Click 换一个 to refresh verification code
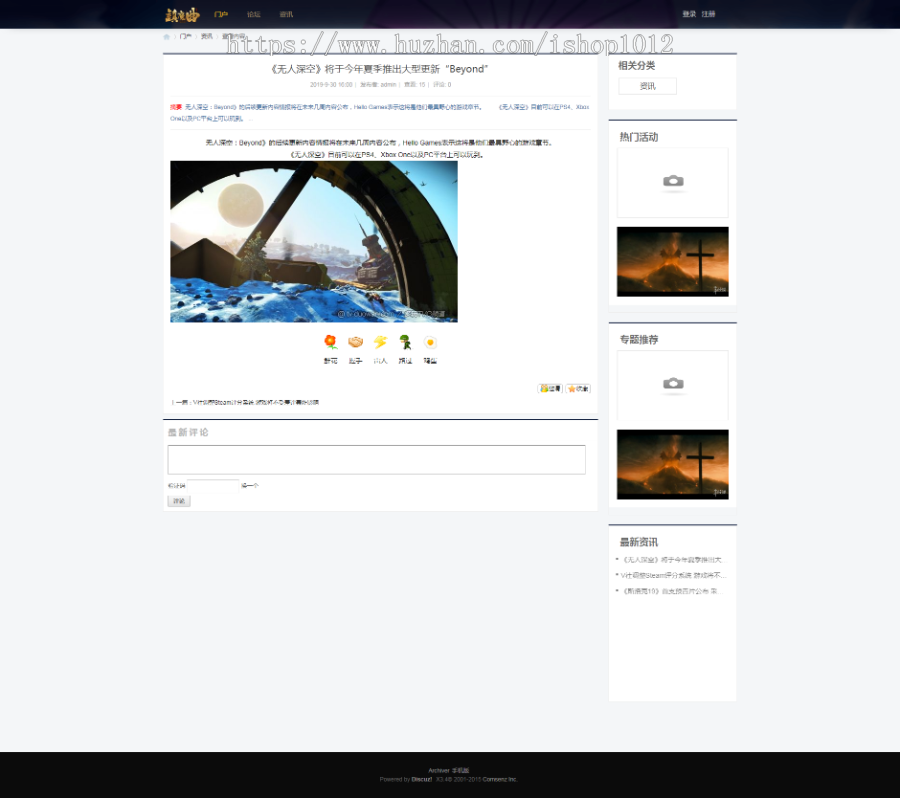The image size is (900, 798). 250,486
